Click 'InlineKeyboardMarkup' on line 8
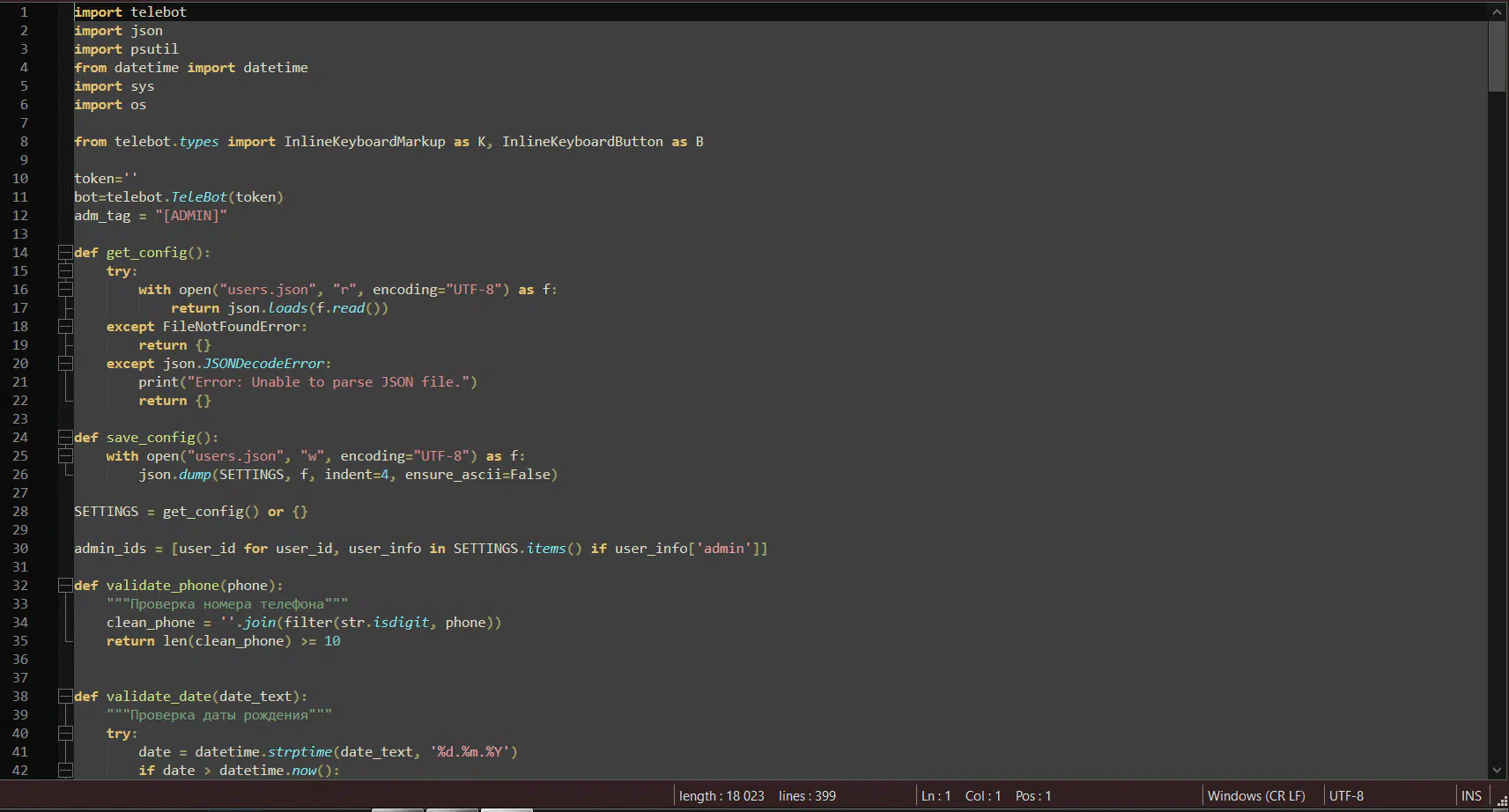This screenshot has width=1509, height=812. (x=365, y=142)
